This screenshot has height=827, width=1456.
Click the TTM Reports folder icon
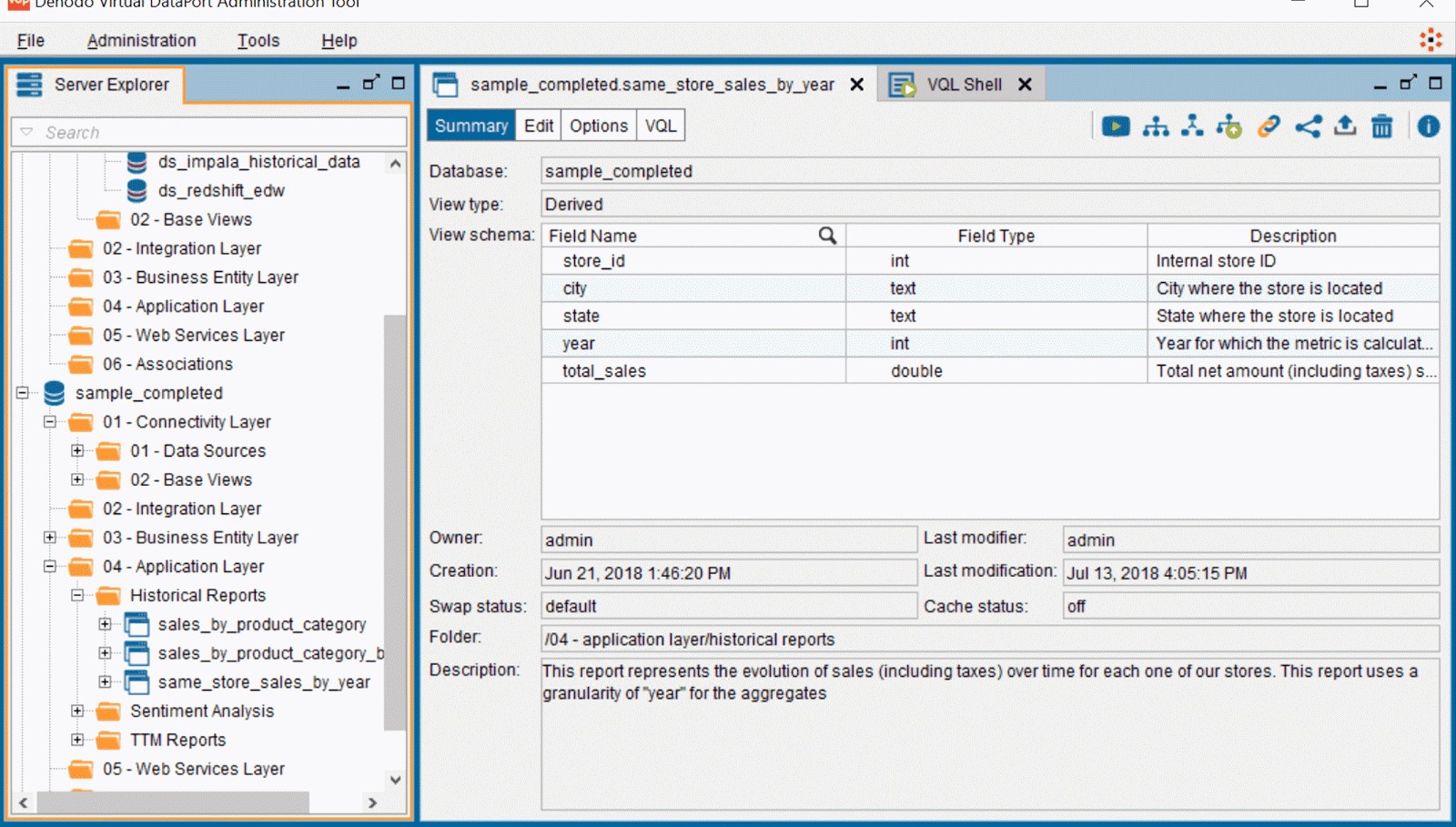pyautogui.click(x=108, y=741)
